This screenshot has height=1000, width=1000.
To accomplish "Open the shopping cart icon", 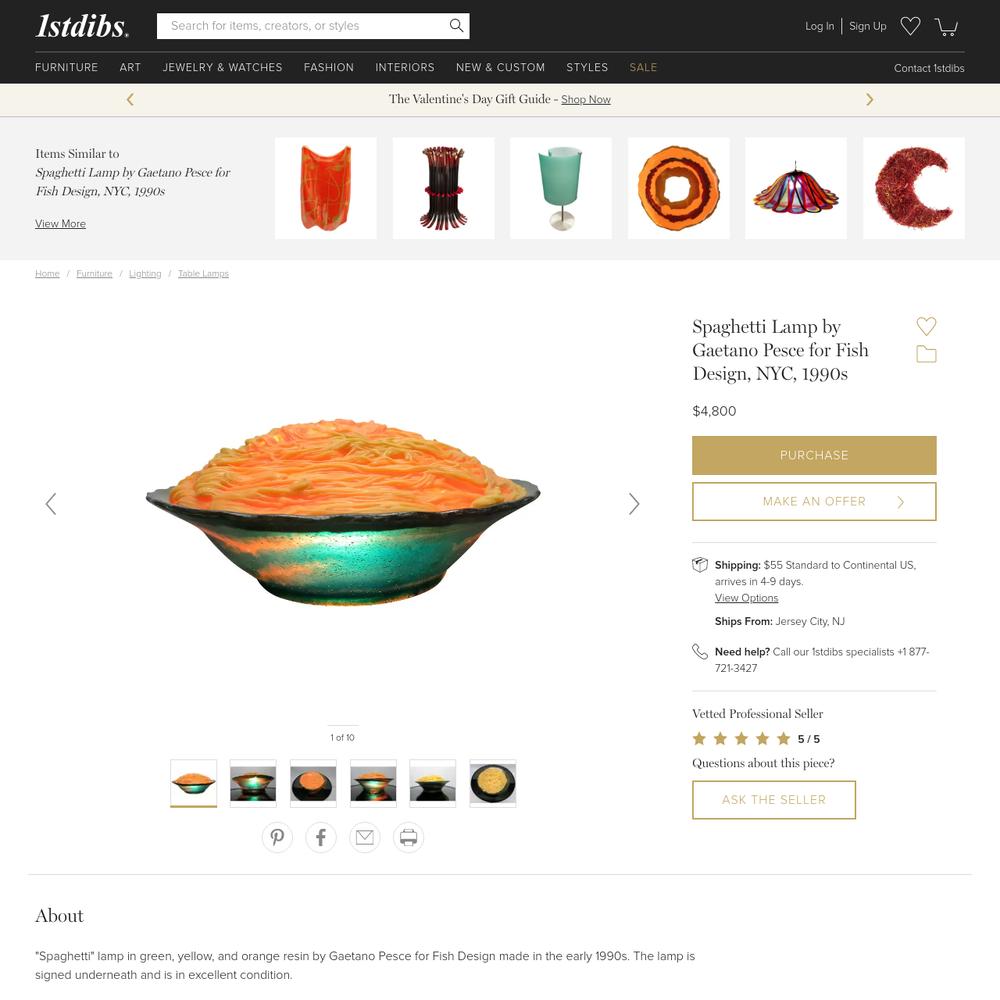I will pos(946,26).
